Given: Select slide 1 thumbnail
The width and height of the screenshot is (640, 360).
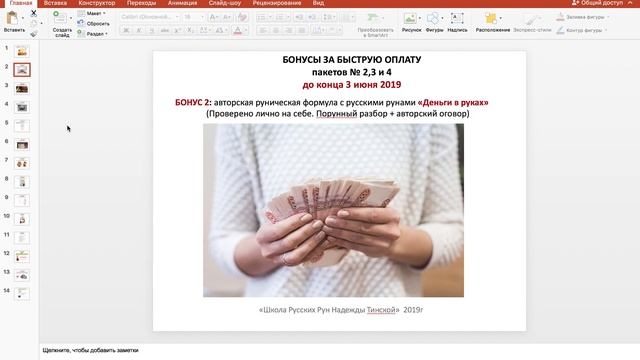Looking at the screenshot, I should tap(22, 51).
